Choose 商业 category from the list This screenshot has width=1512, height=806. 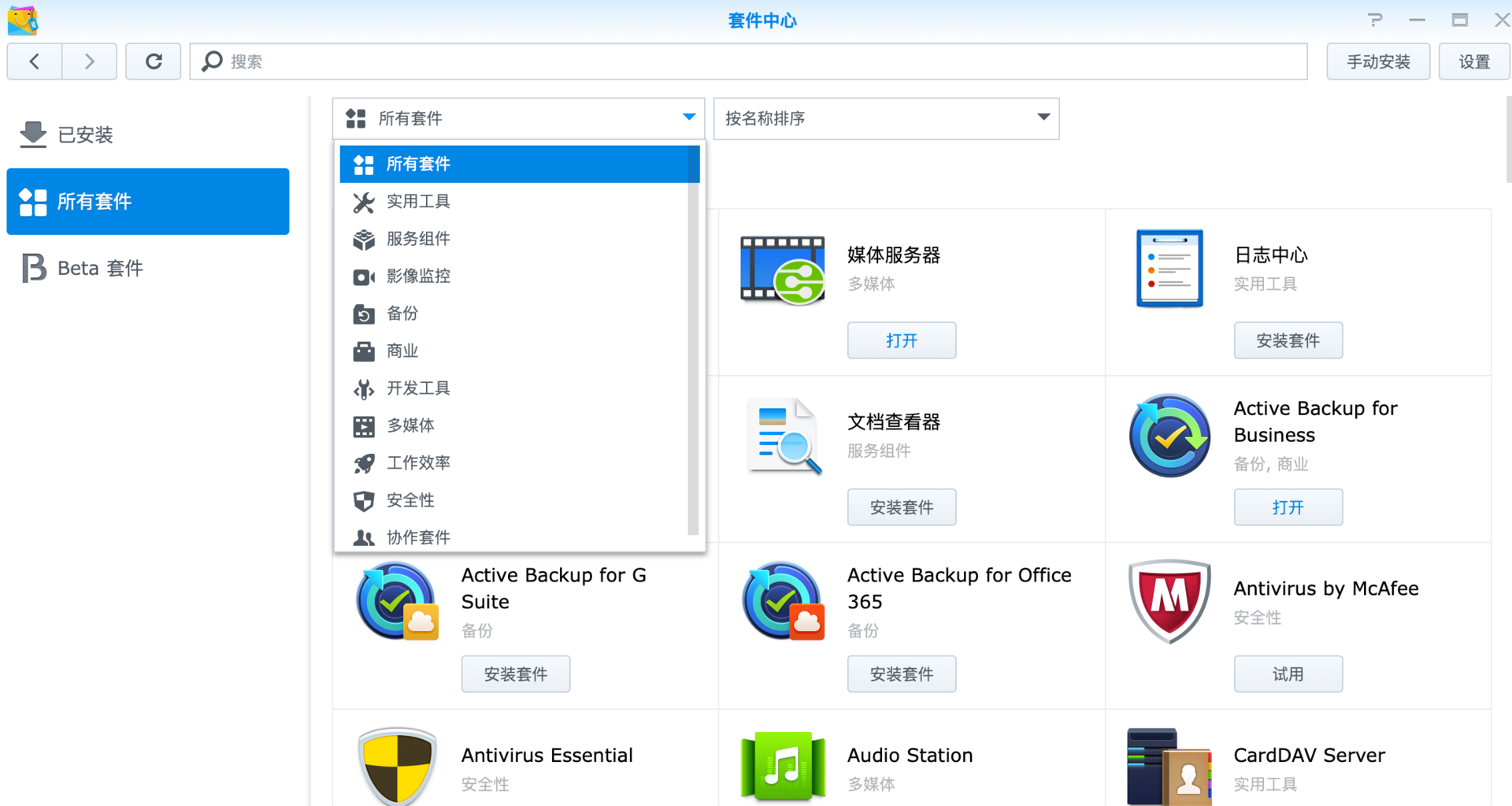point(513,351)
